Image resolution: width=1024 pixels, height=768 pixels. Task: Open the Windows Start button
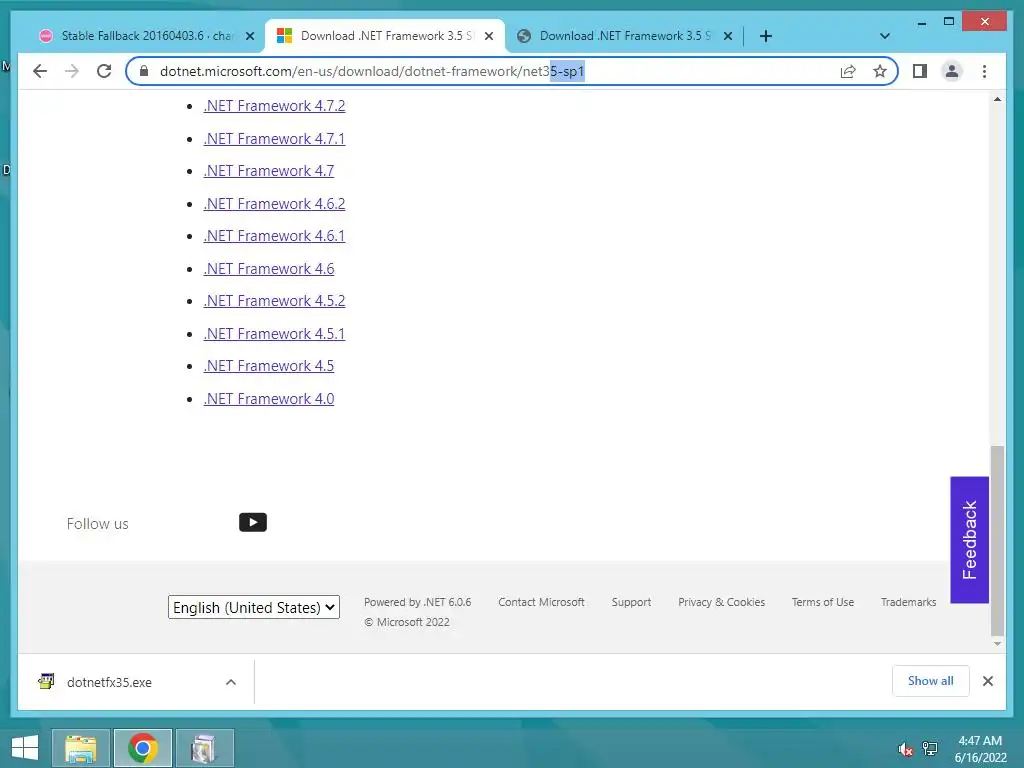tap(25, 748)
